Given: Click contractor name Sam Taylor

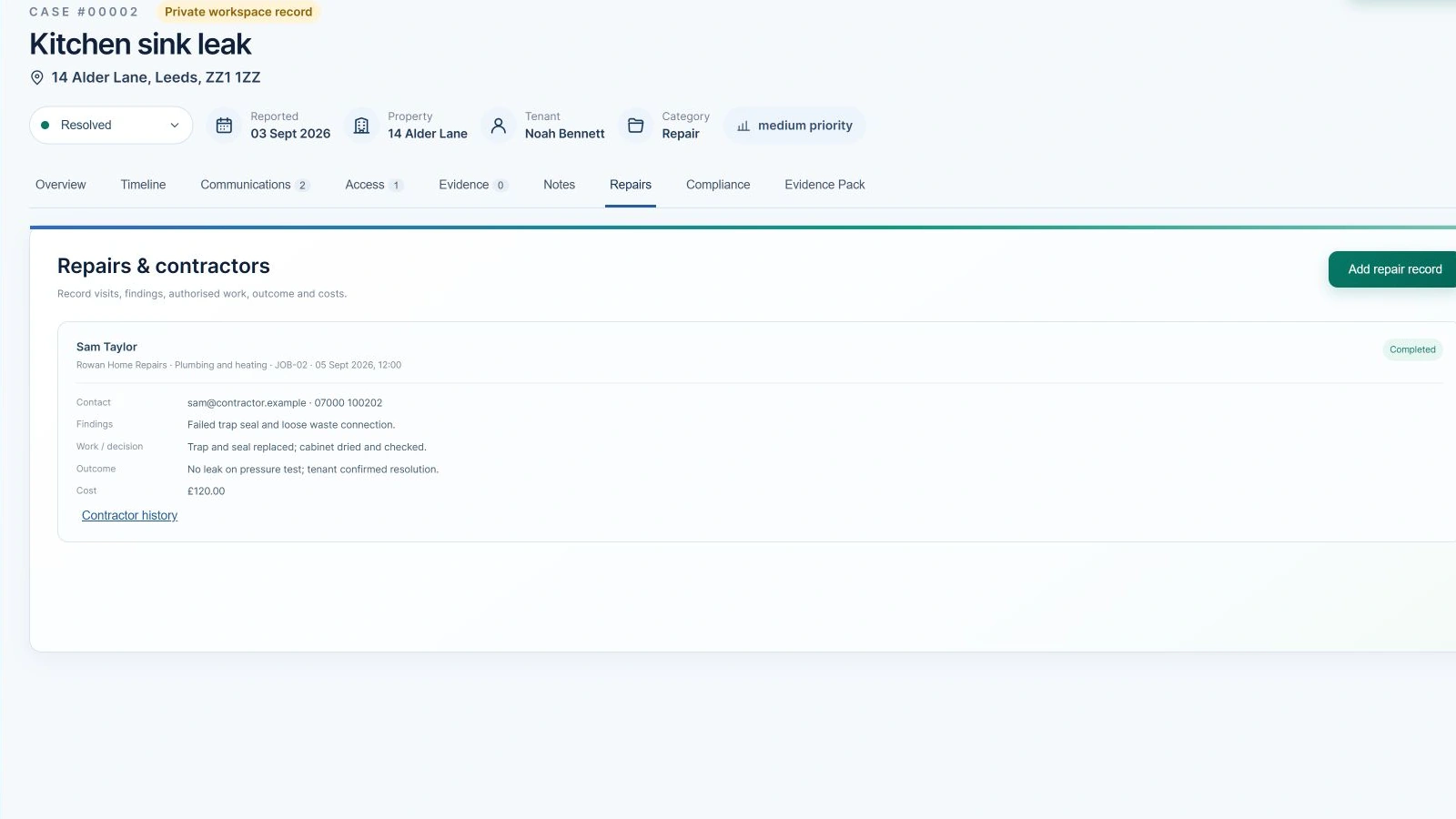Looking at the screenshot, I should click(106, 347).
